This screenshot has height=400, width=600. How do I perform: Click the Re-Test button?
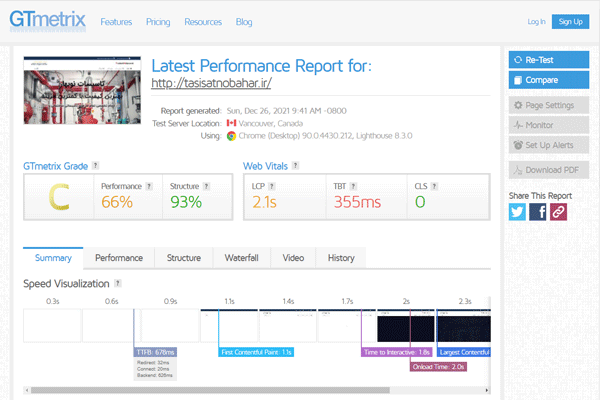tap(548, 59)
